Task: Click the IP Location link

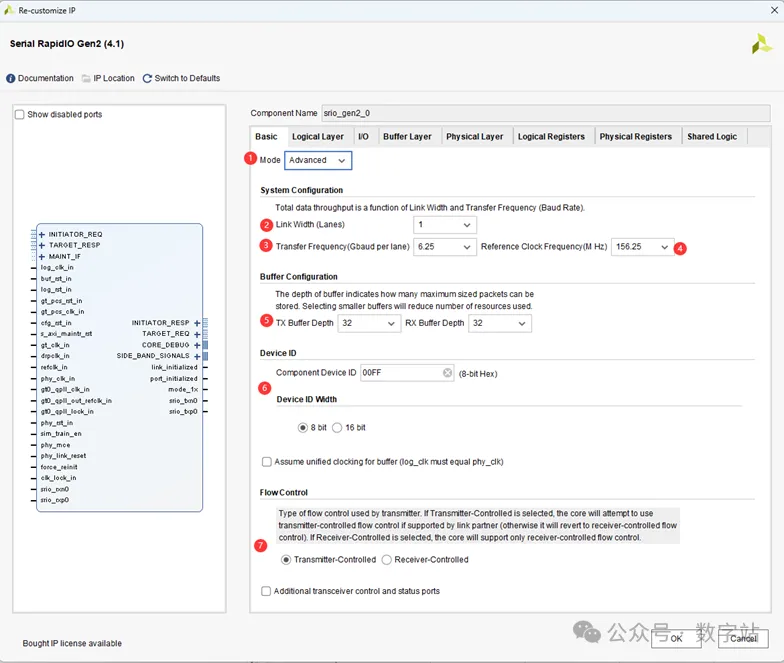Action: (114, 78)
